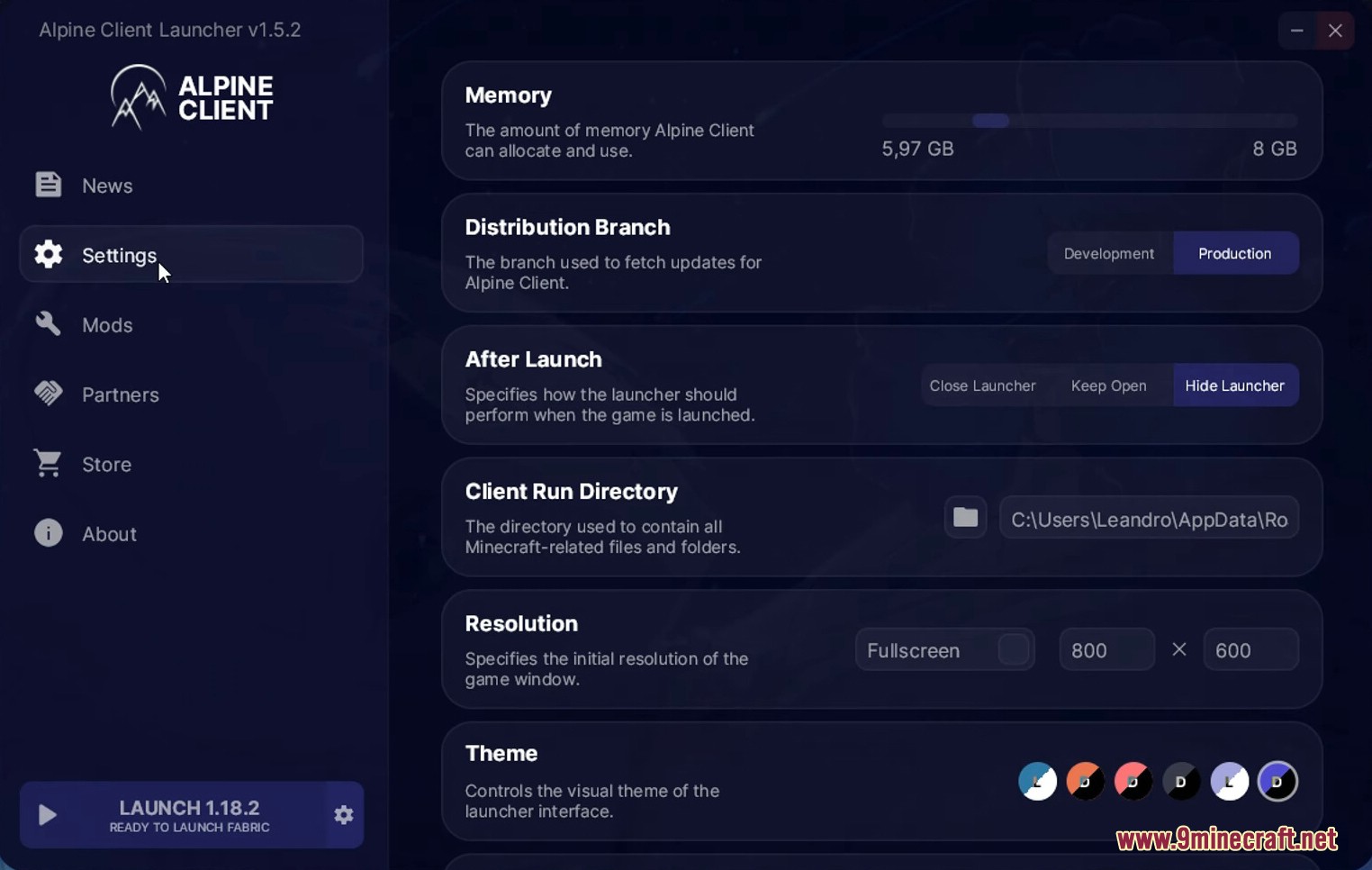Open Mods using the wrench icon
The image size is (1372, 870).
49,324
